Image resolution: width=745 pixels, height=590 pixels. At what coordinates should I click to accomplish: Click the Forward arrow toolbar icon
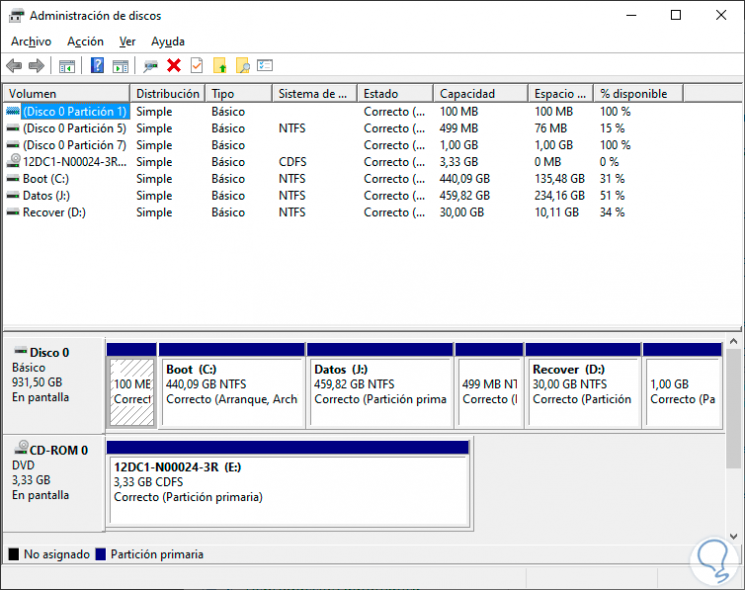[x=37, y=66]
